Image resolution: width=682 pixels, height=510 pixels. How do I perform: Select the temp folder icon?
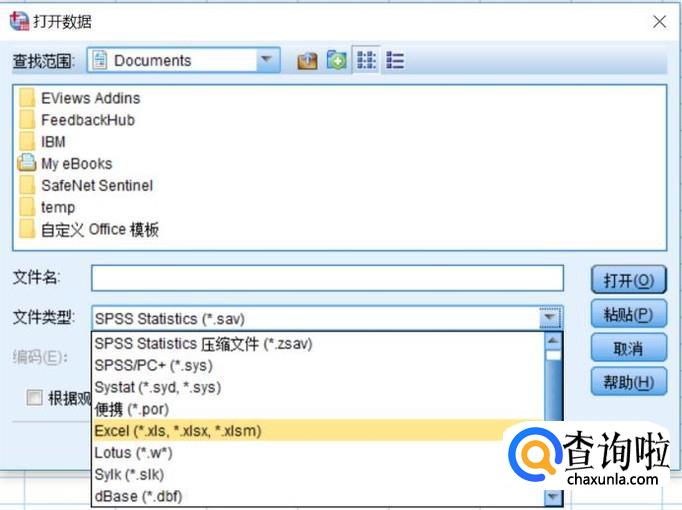27,207
